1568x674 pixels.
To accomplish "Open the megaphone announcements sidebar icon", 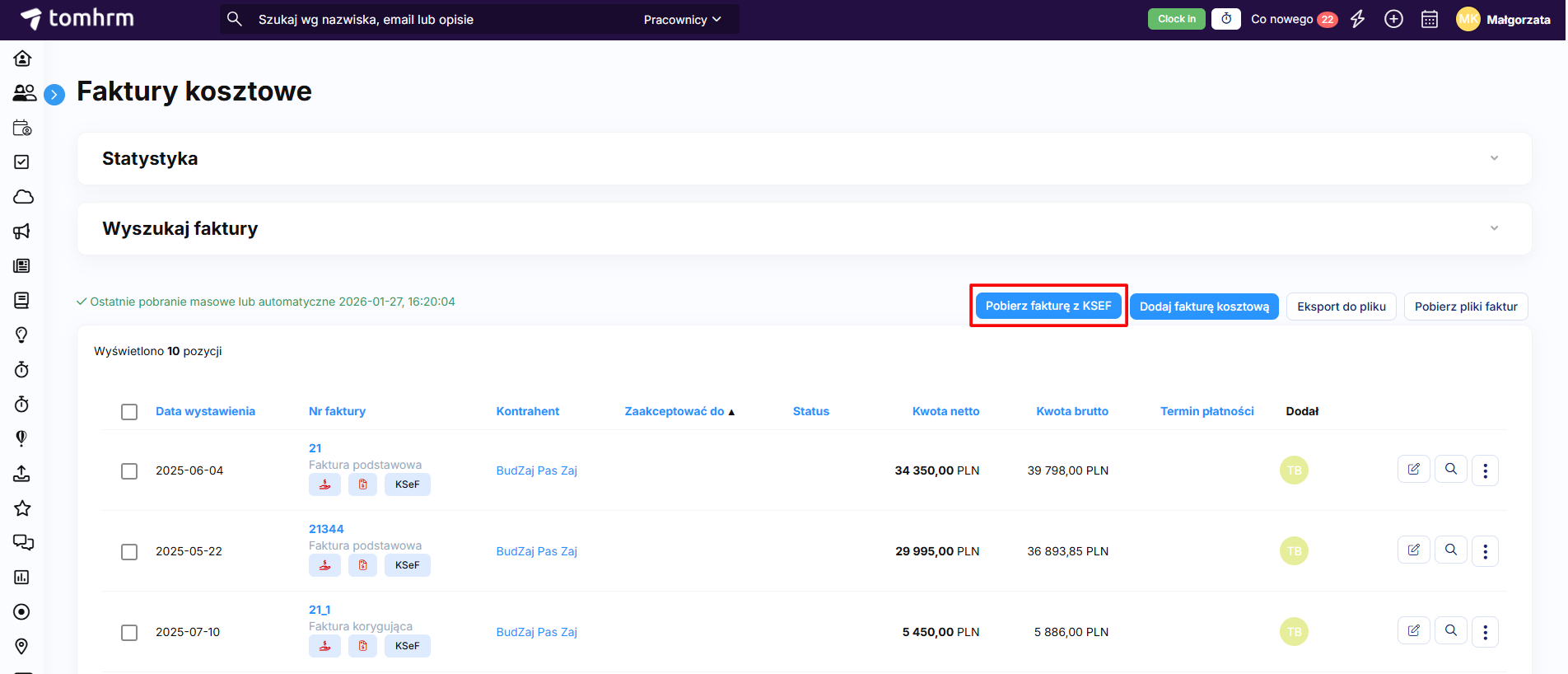I will coord(22,232).
